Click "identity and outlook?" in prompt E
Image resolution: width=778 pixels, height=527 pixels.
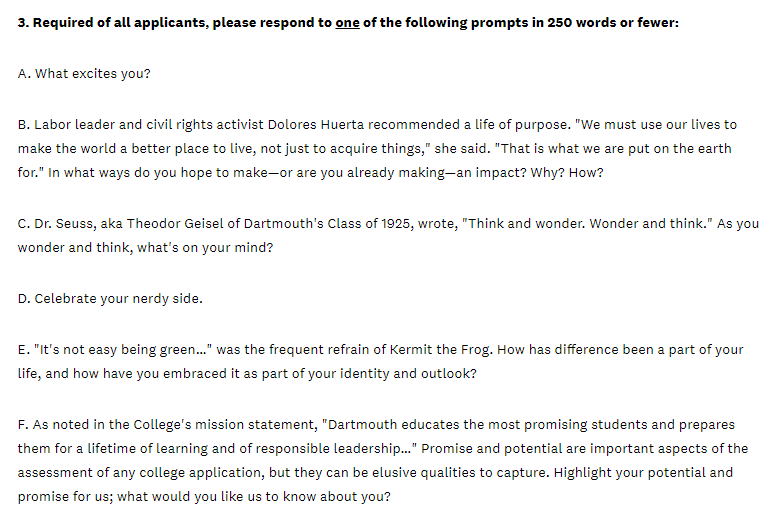[408, 374]
